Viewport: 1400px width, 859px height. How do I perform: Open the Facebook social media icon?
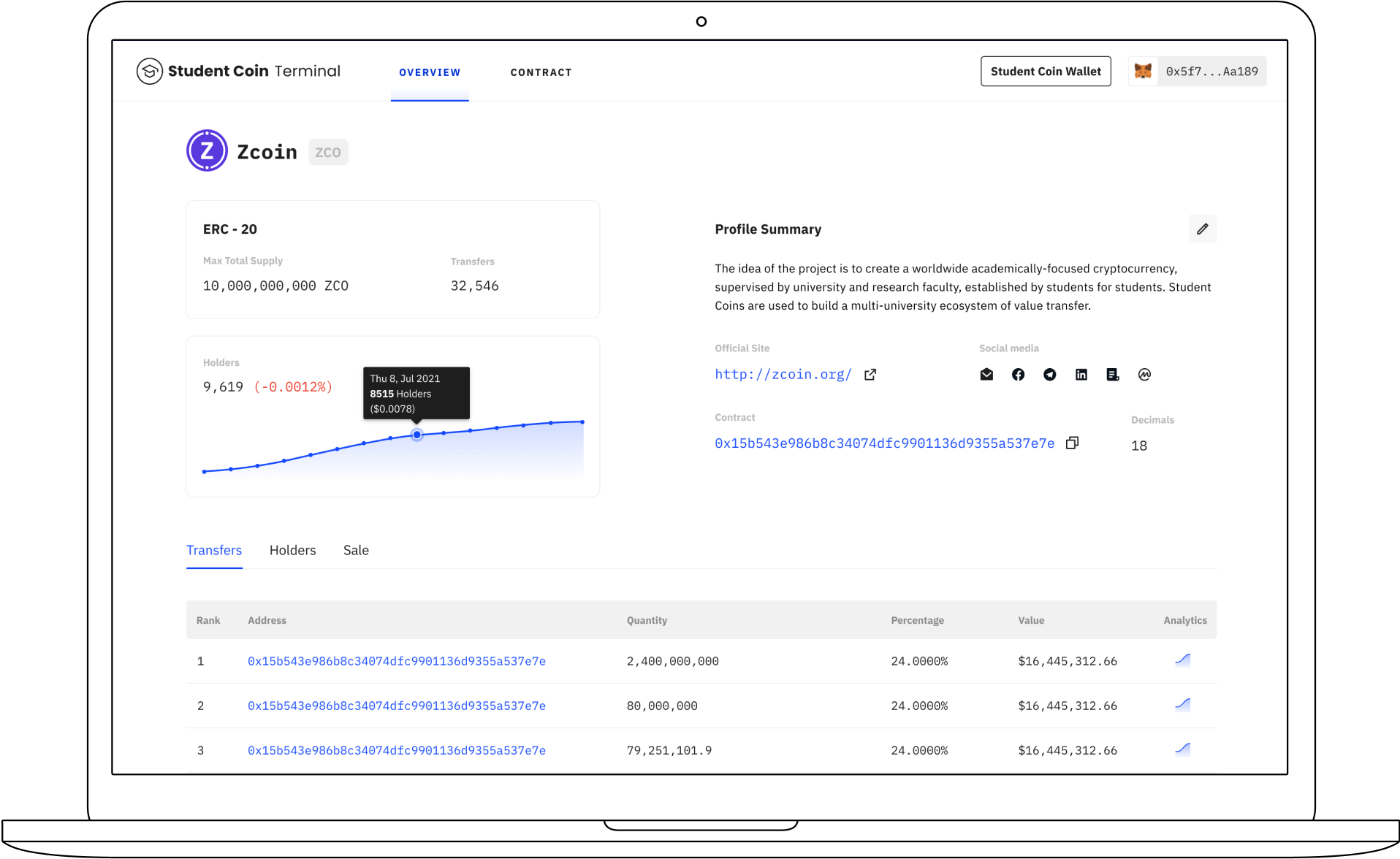point(1018,375)
